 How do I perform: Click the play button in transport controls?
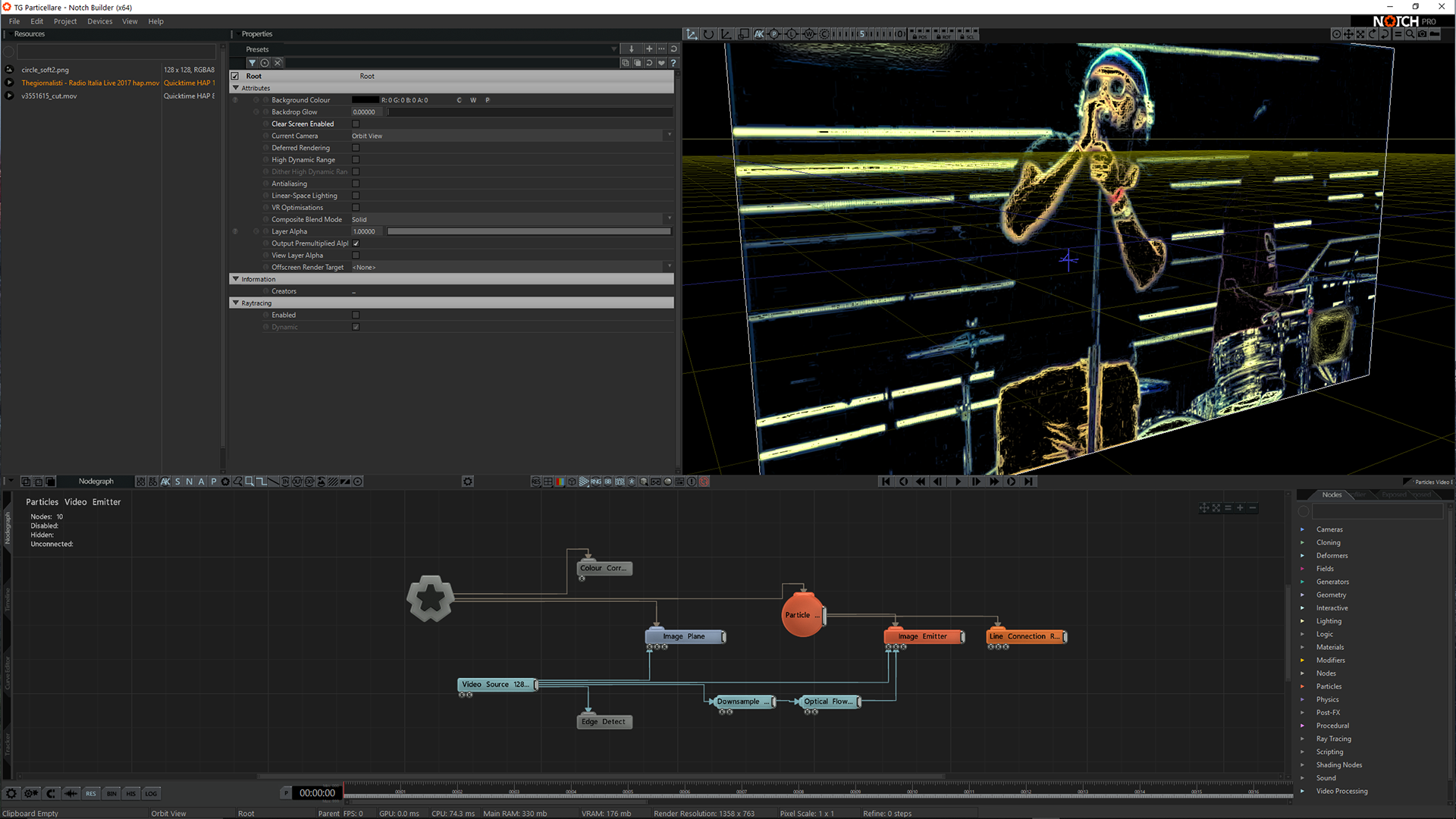(958, 482)
